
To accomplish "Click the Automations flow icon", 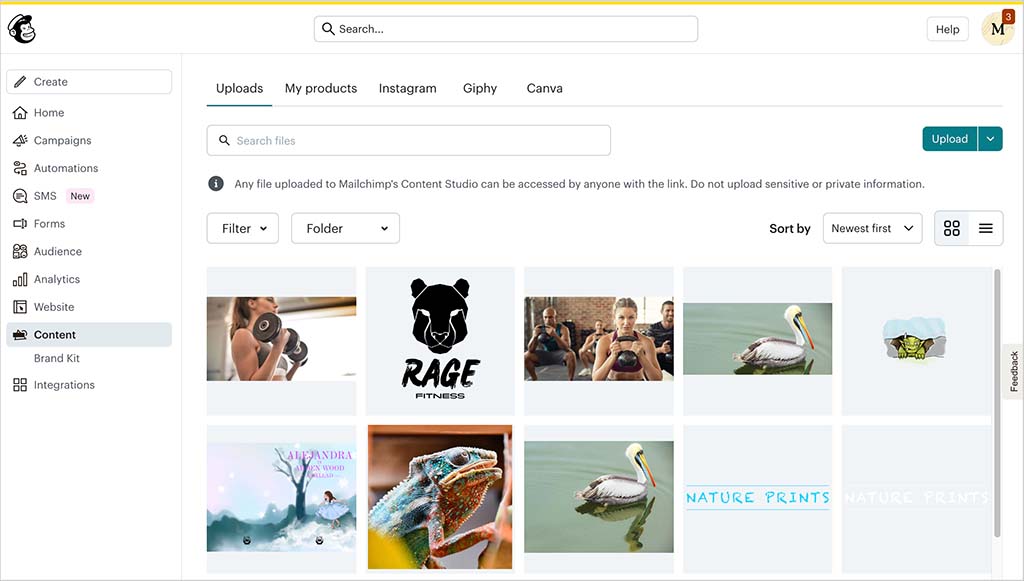I will [20, 168].
